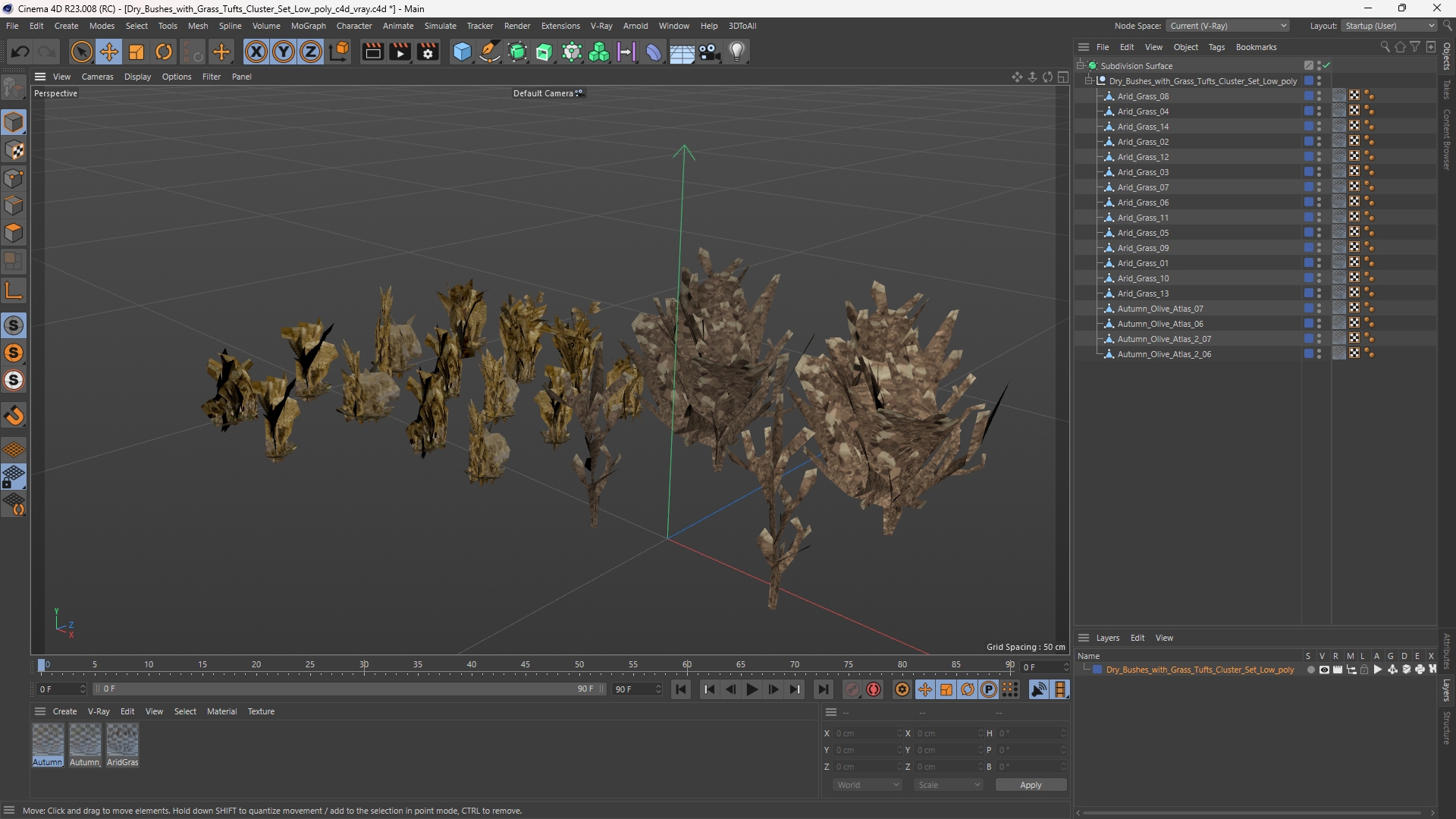Add a Cube primitive object

pos(462,52)
